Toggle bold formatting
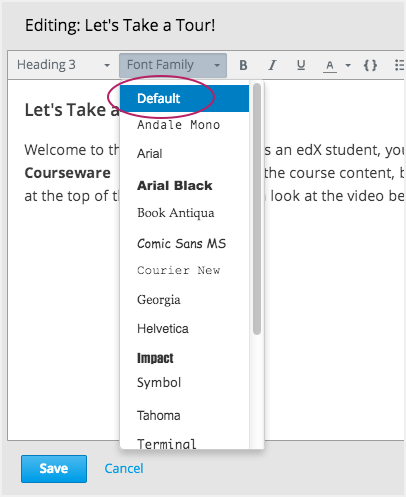This screenshot has height=497, width=406. 243,65
